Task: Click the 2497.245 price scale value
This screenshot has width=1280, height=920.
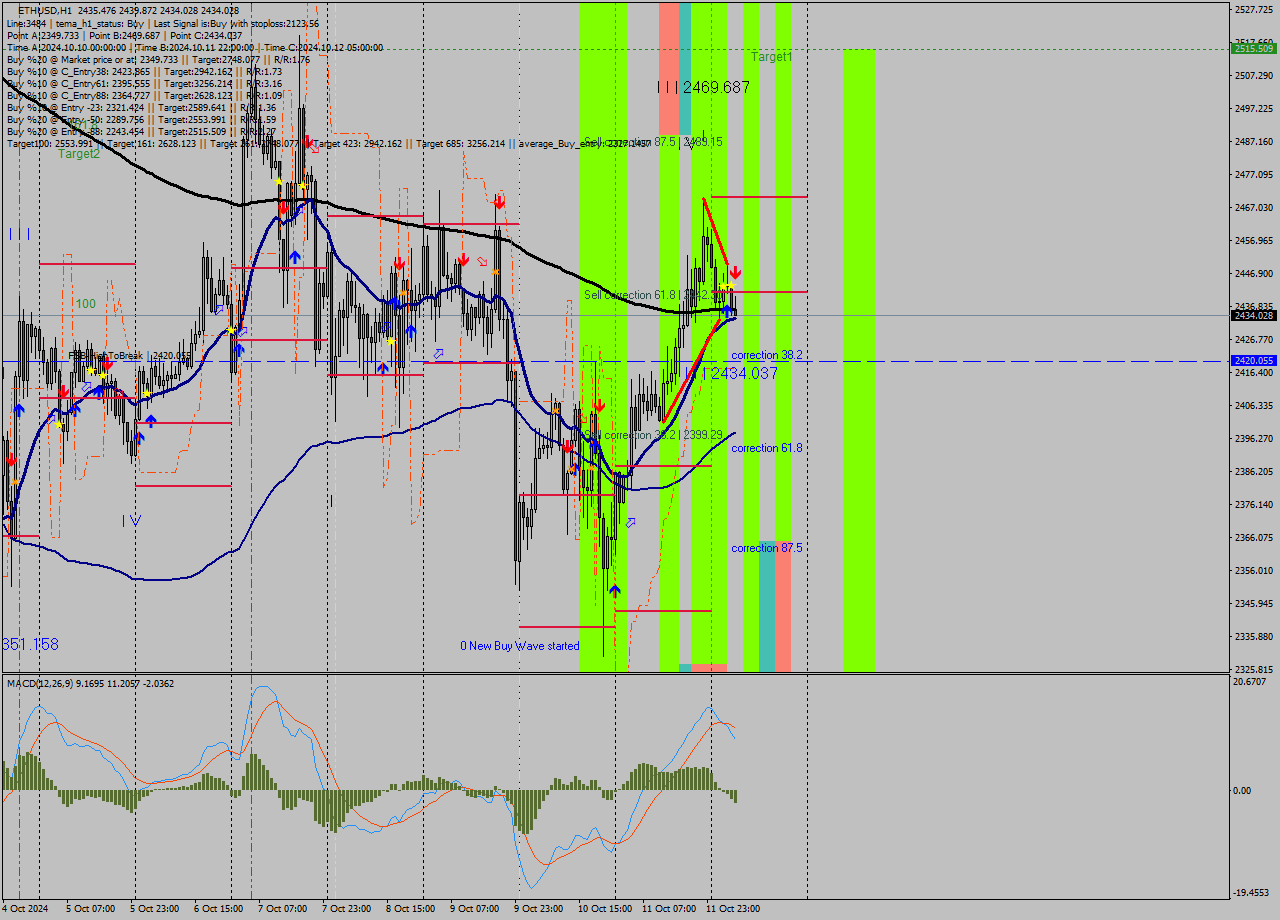Action: pos(1254,108)
